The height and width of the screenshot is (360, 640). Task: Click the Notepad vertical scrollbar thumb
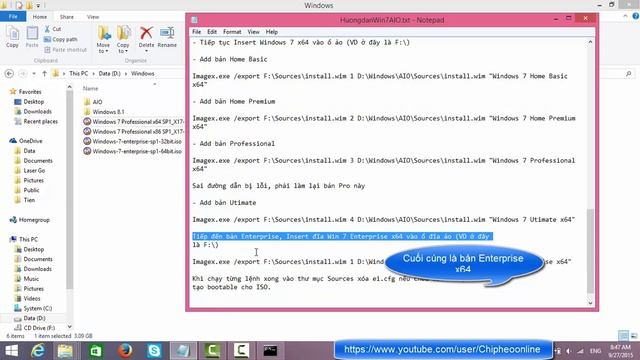point(590,251)
